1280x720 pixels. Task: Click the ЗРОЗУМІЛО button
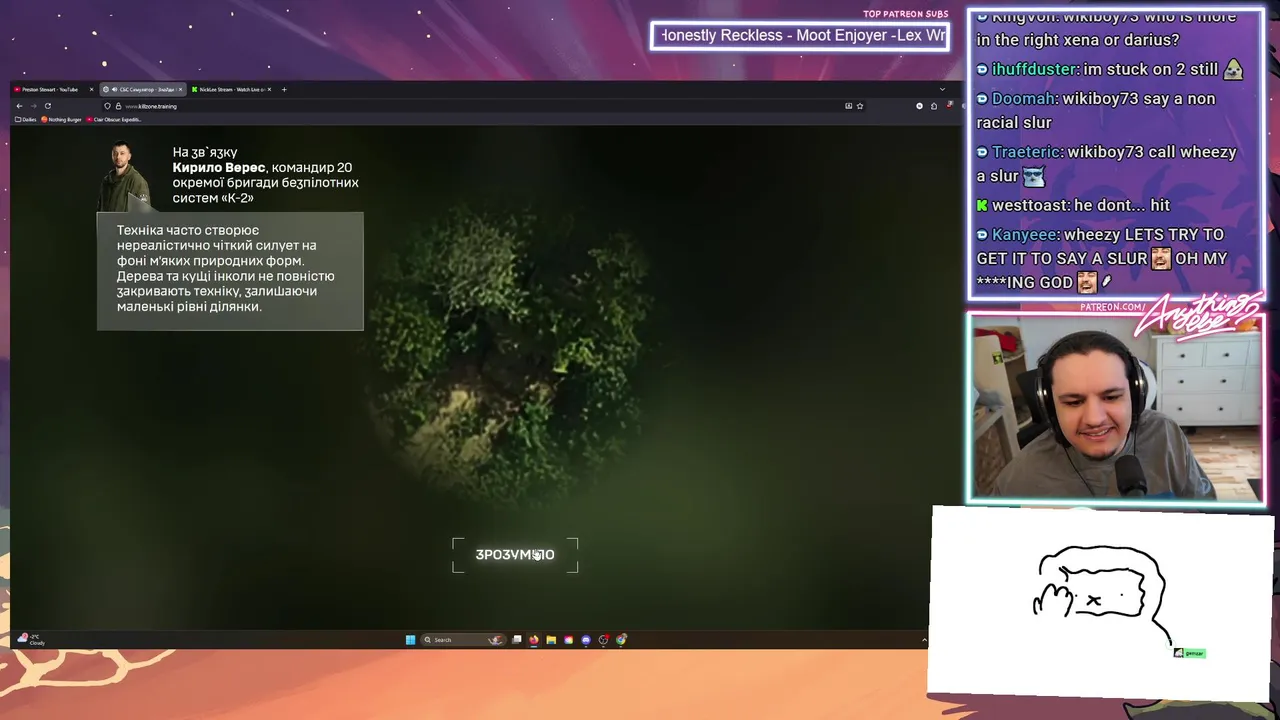[x=515, y=555]
